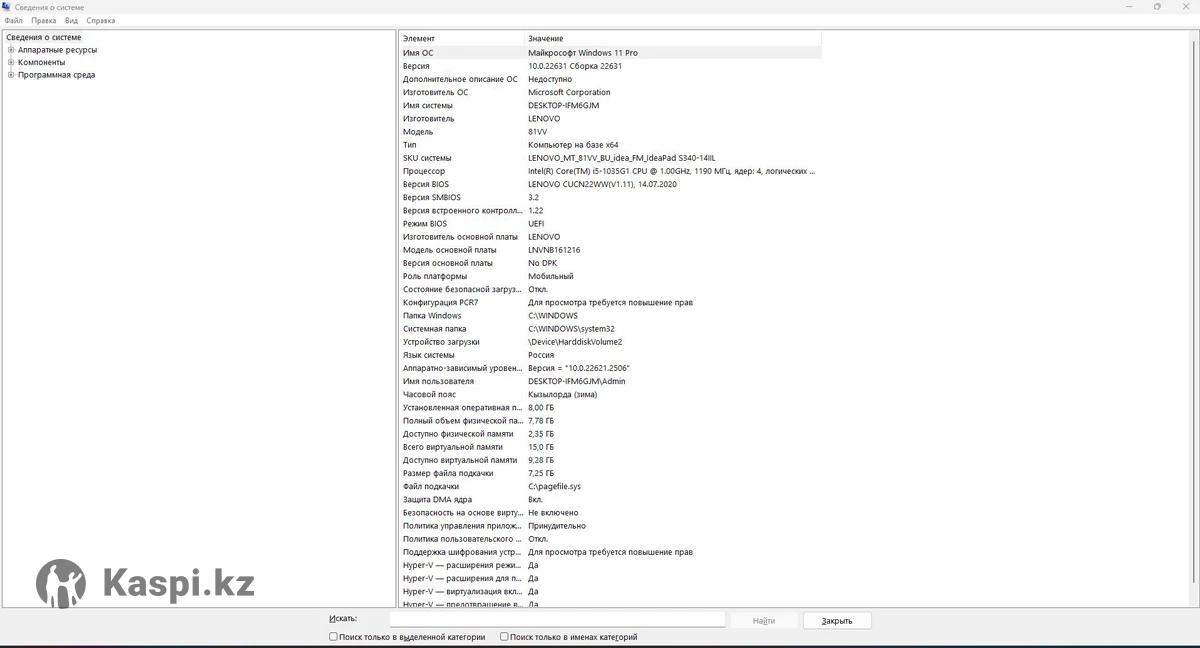Minimize the Сведения о системе window
Viewport: 1200px width, 648px height.
[1128, 6]
